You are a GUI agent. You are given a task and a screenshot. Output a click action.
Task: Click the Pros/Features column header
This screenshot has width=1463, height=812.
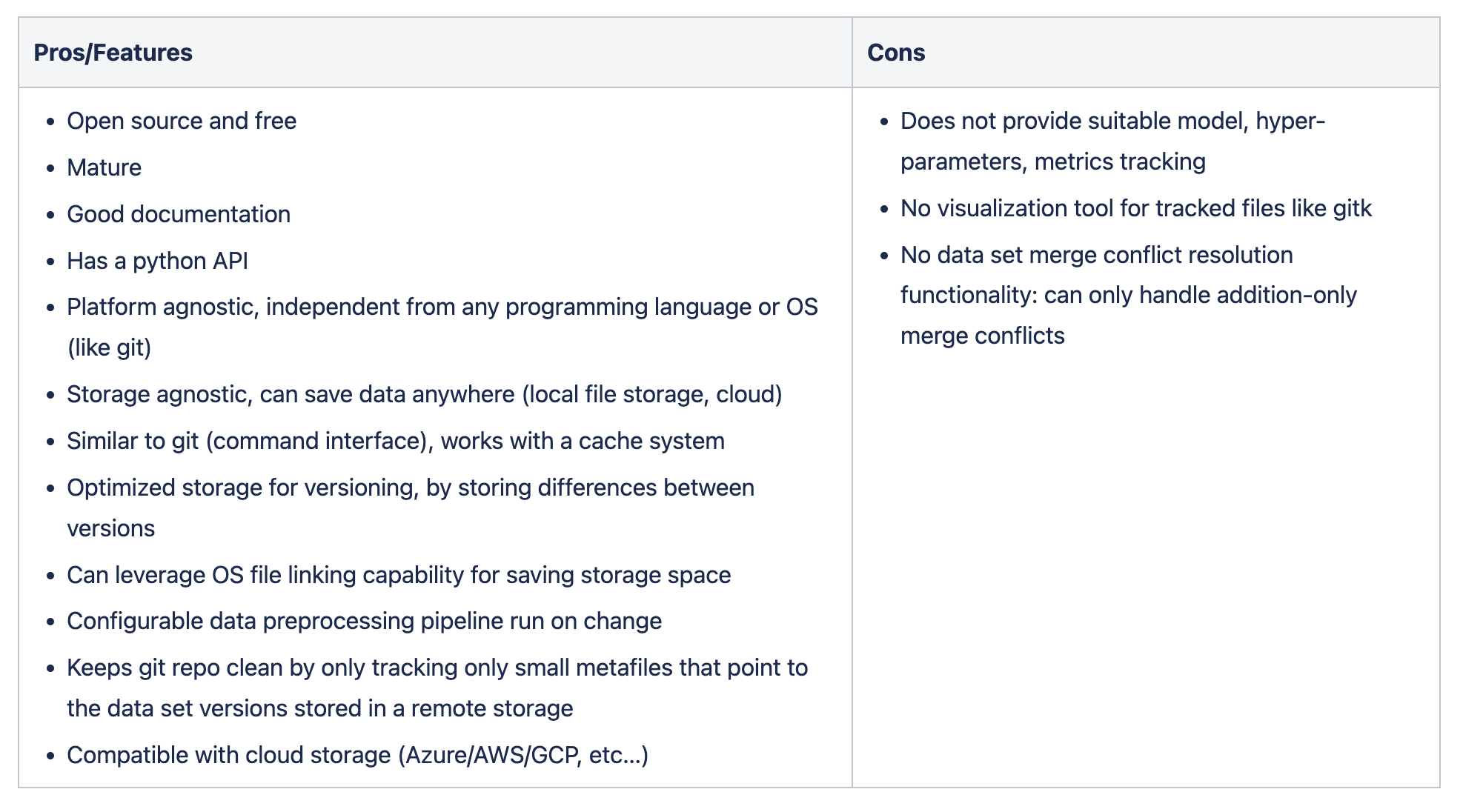tap(113, 53)
